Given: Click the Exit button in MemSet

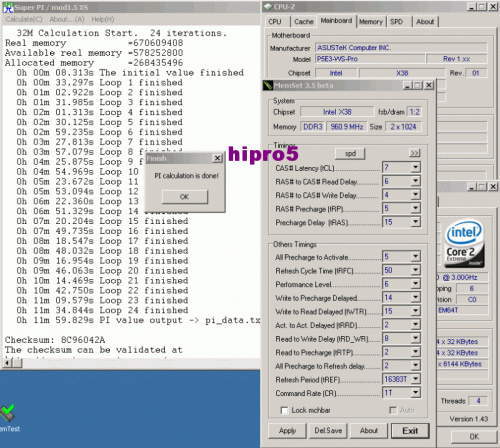Looking at the screenshot, I should pyautogui.click(x=410, y=431).
